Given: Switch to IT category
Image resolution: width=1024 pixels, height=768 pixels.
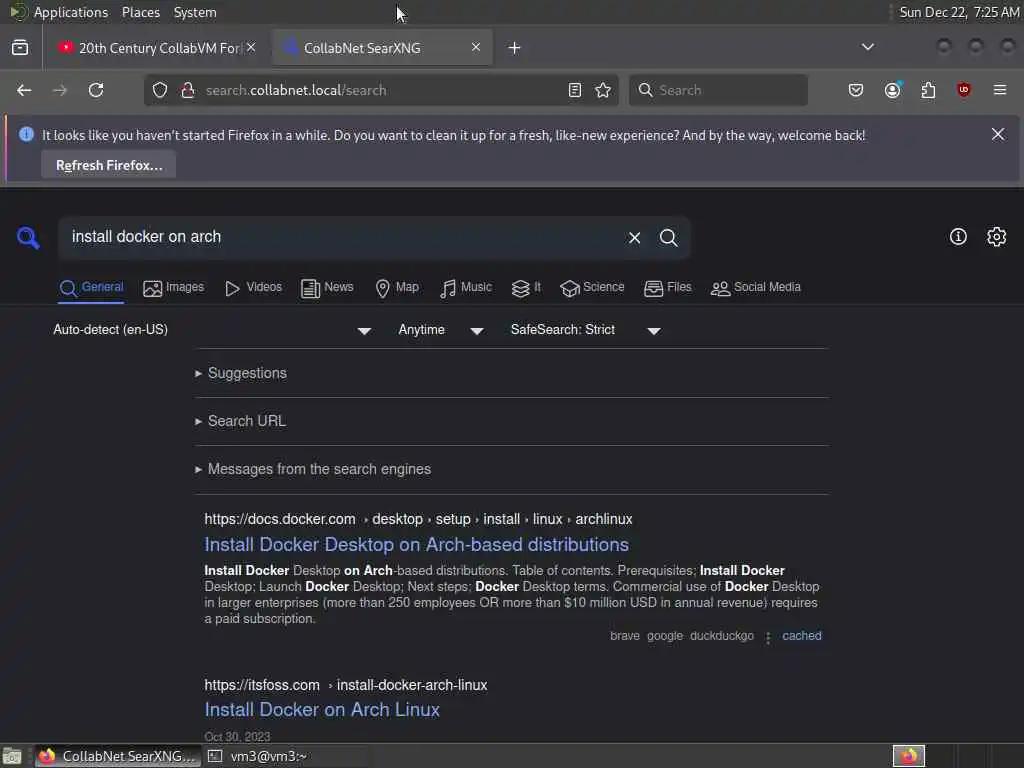Looking at the screenshot, I should pyautogui.click(x=526, y=287).
